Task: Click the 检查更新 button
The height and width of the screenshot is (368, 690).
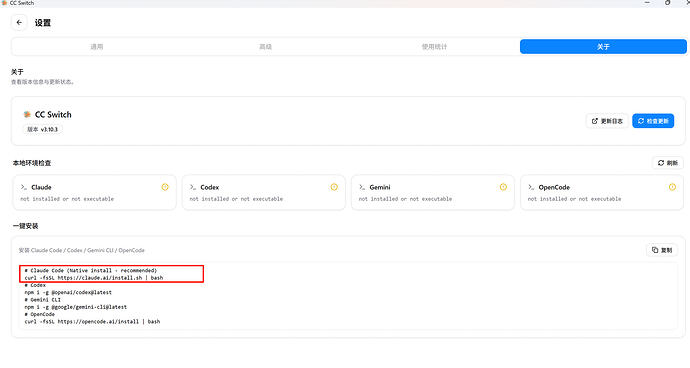Action: (653, 121)
